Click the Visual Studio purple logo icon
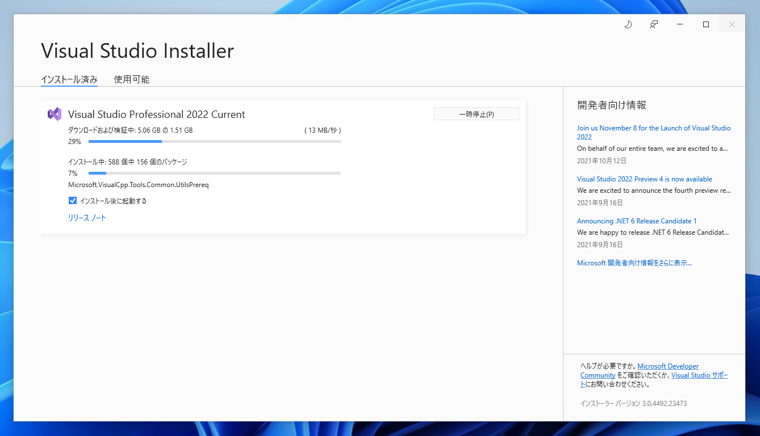 pos(54,114)
